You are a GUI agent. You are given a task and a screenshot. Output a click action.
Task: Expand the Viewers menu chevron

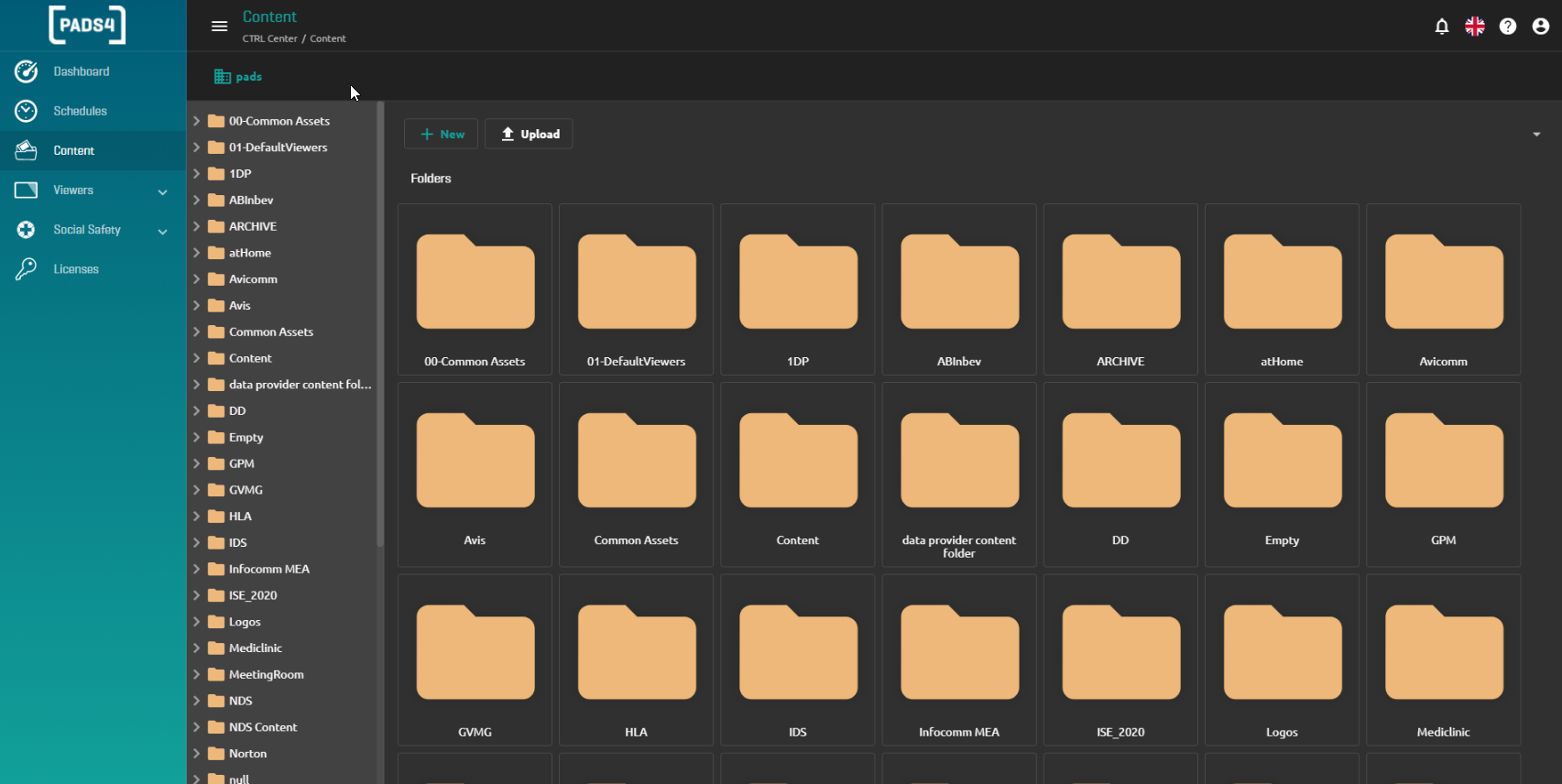coord(163,192)
